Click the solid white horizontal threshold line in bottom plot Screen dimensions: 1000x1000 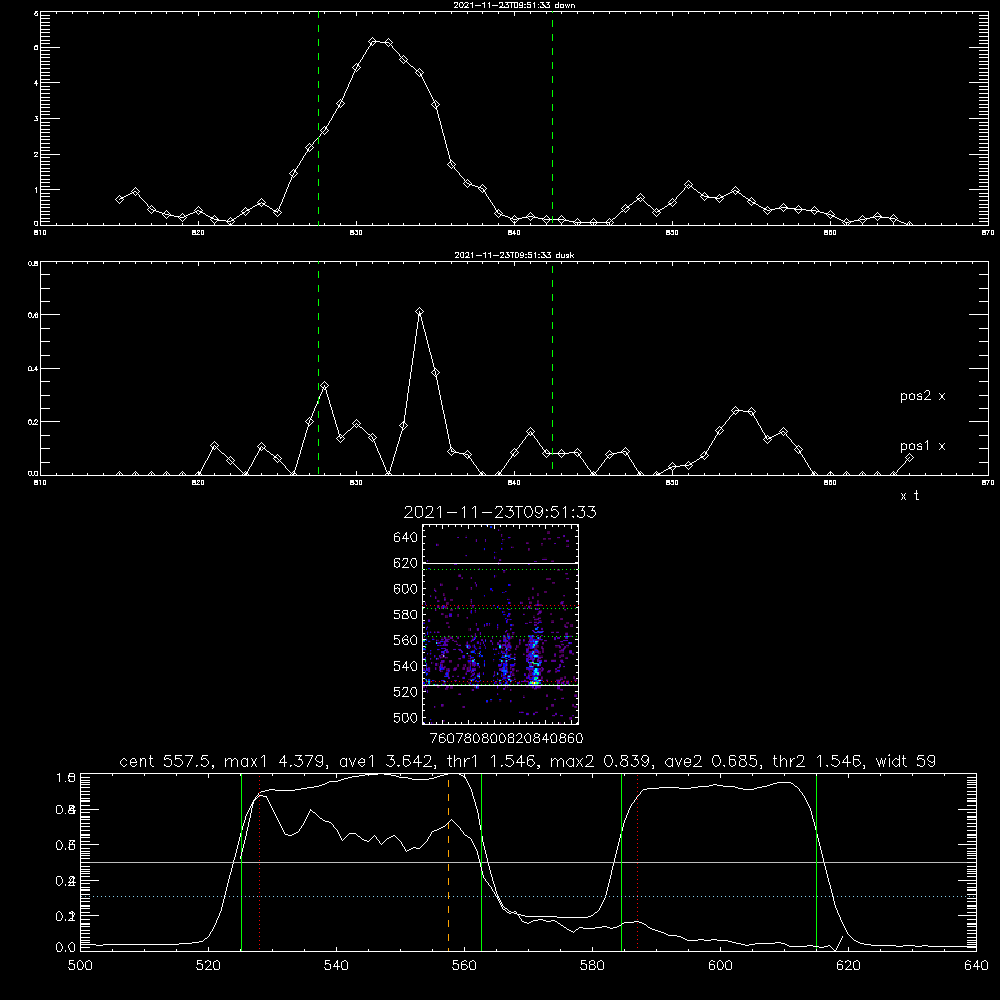(528, 862)
